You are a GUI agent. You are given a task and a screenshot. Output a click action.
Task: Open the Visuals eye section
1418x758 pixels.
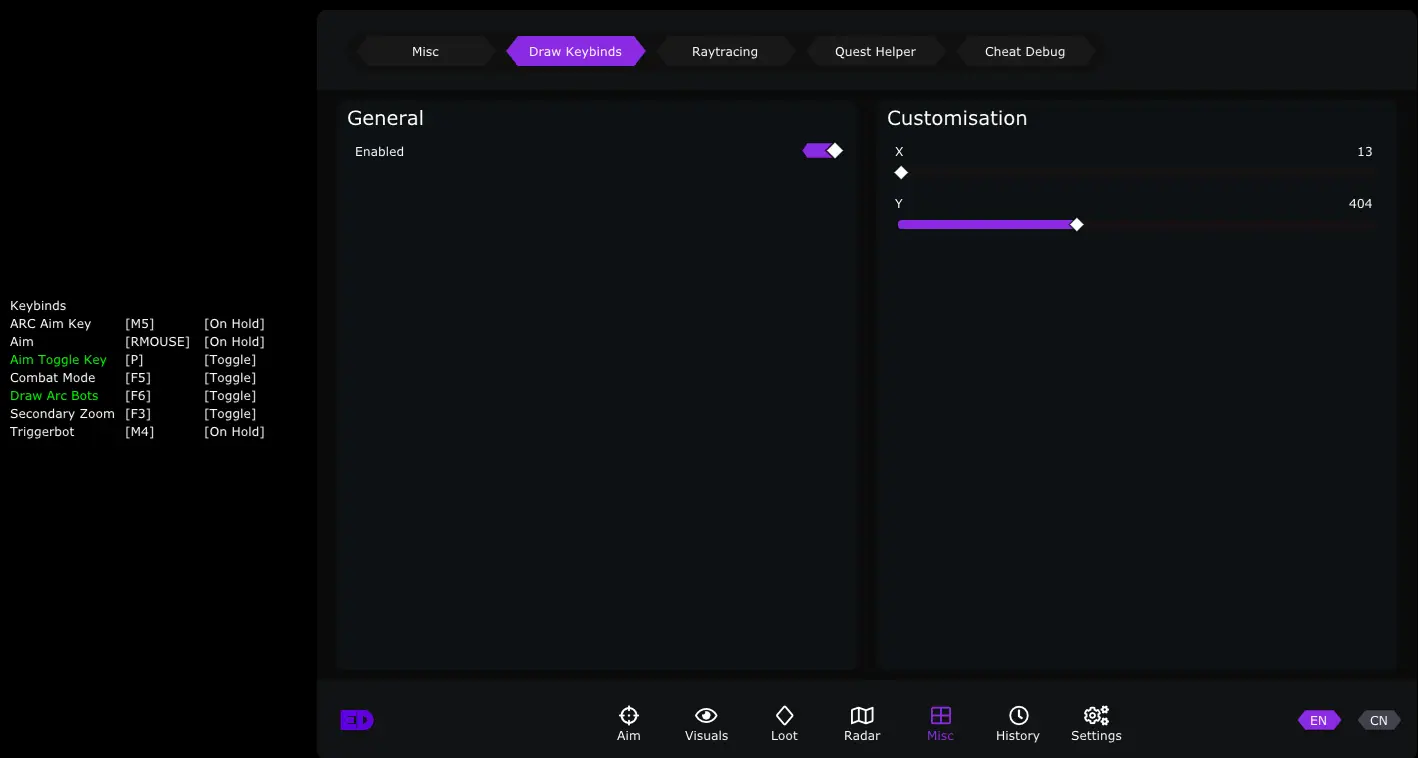pos(706,723)
